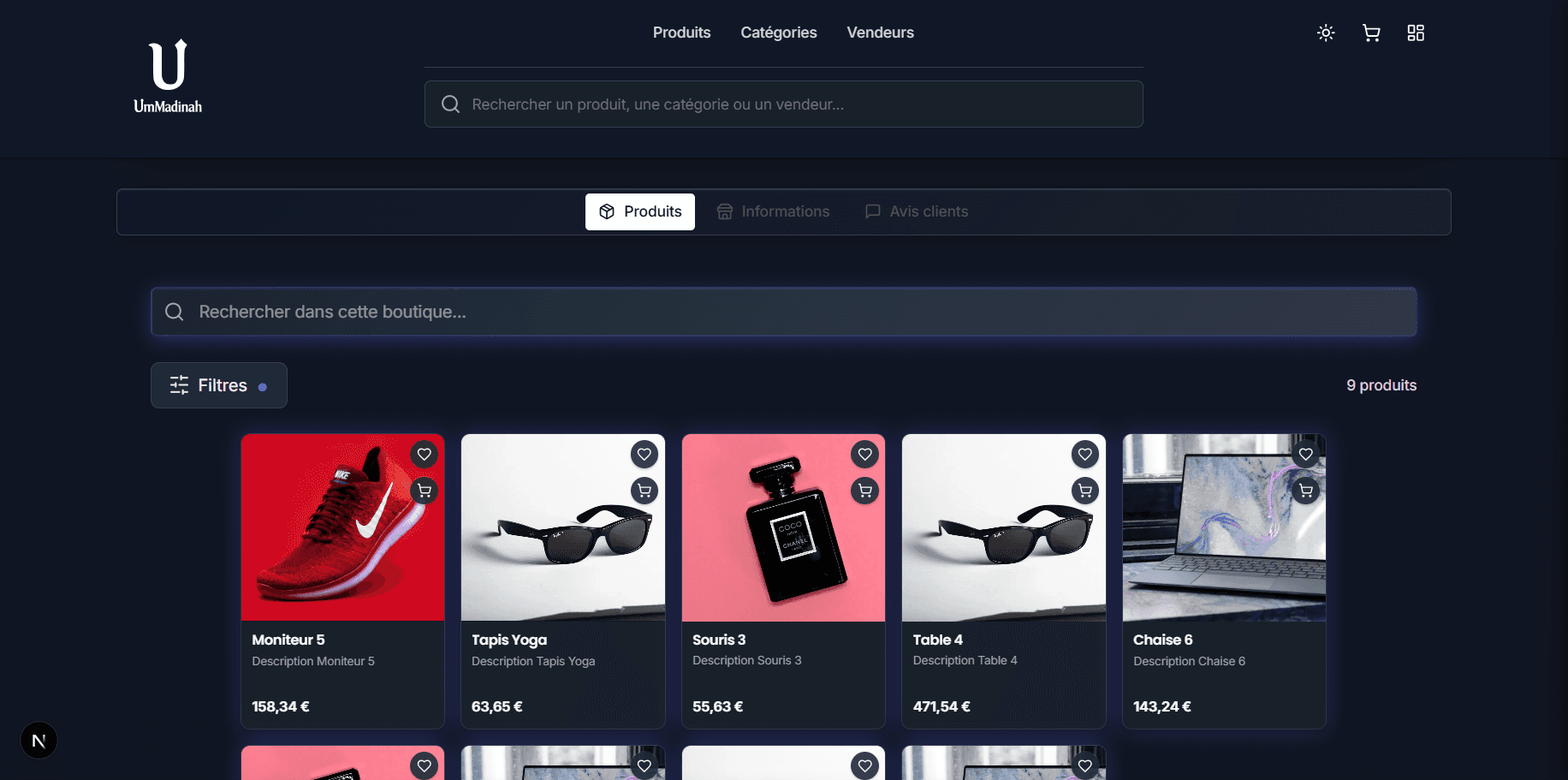Screen dimensions: 1568x780
Task: Open the Vendeurs navigation menu
Action: click(880, 33)
